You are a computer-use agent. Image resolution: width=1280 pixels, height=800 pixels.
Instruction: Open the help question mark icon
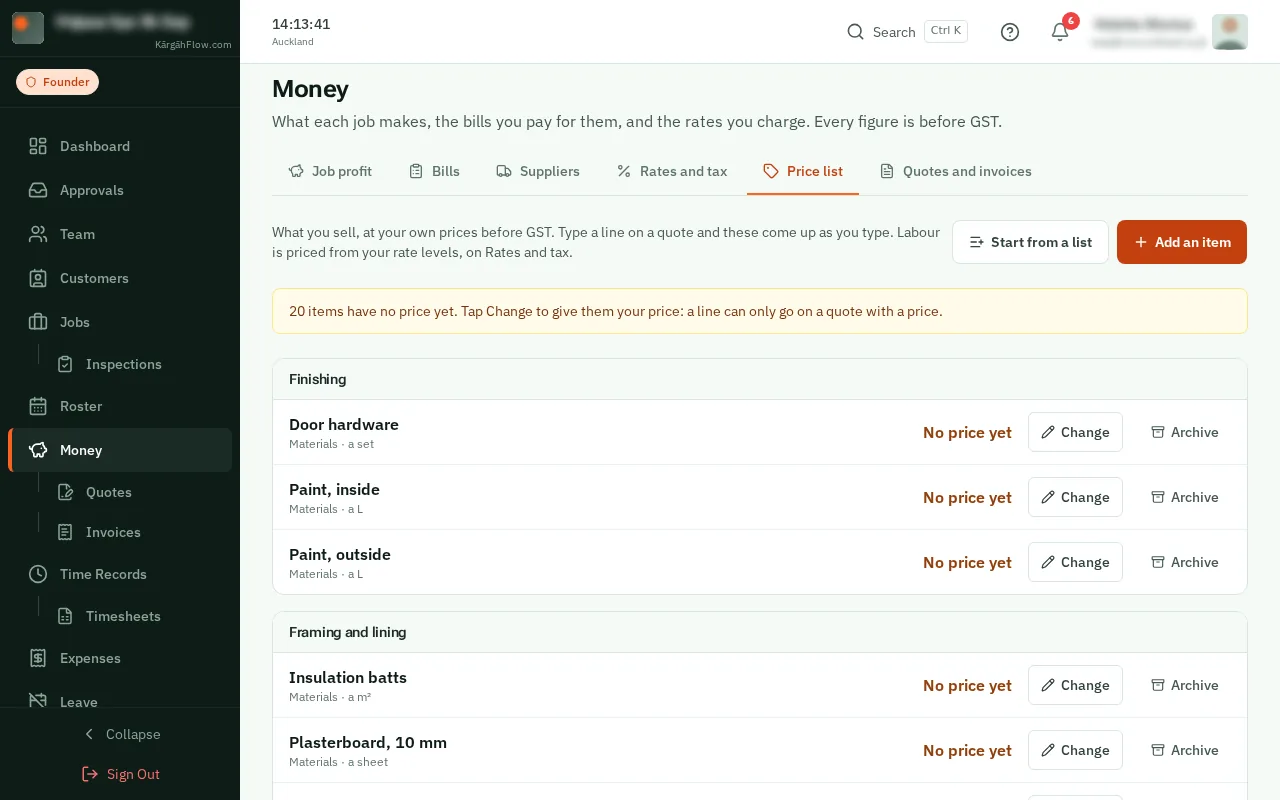pos(1010,32)
